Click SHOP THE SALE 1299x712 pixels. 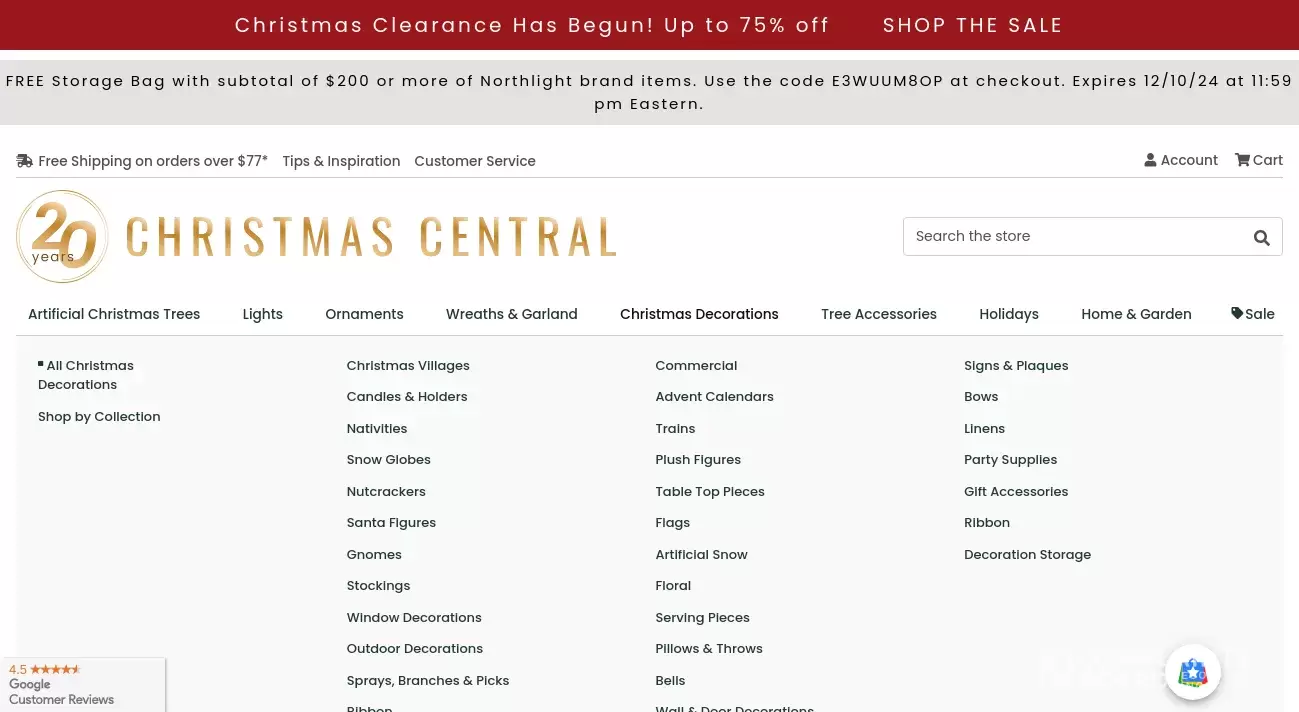[x=972, y=25]
